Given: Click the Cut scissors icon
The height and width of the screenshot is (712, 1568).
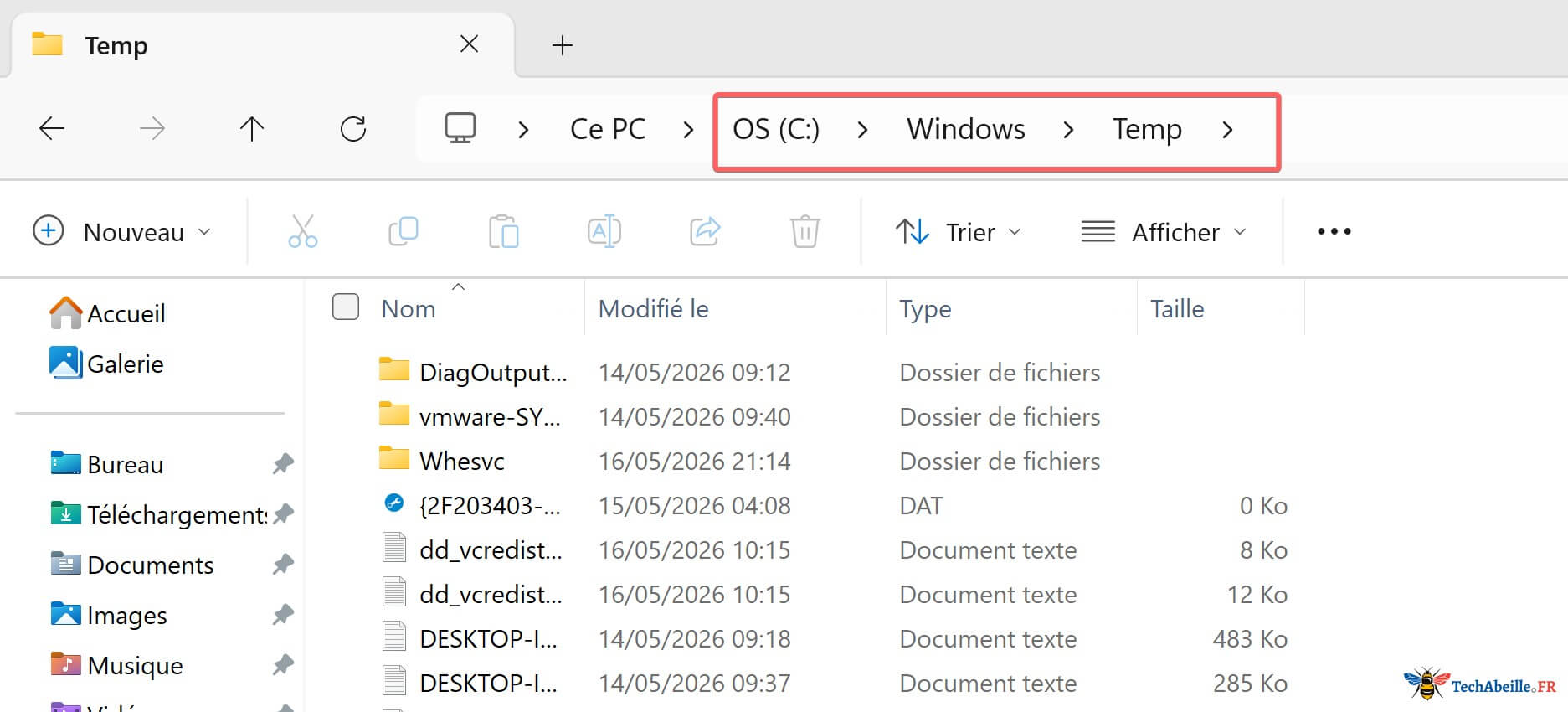Looking at the screenshot, I should 302,231.
